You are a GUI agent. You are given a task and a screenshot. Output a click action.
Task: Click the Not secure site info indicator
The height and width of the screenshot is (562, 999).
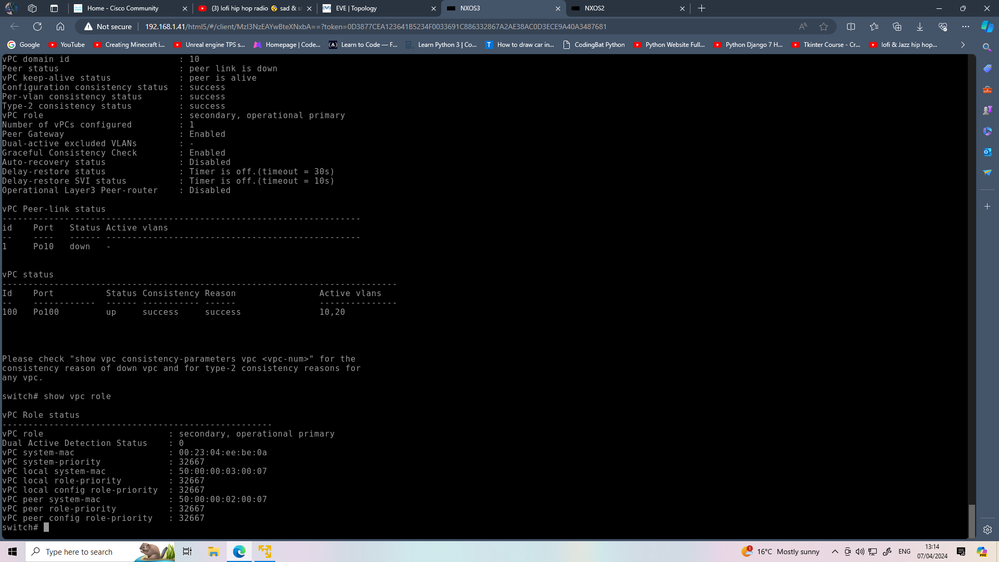click(108, 27)
